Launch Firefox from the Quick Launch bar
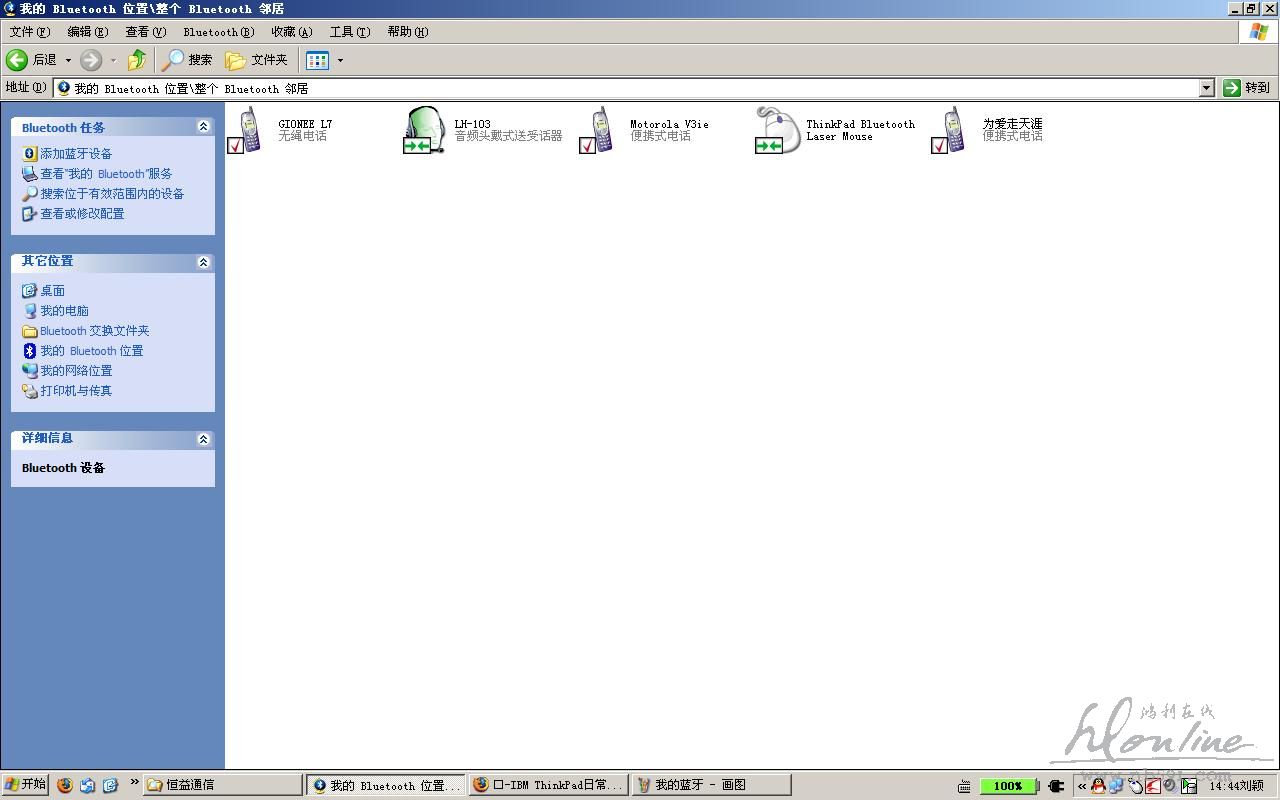This screenshot has height=800, width=1280. click(x=65, y=785)
